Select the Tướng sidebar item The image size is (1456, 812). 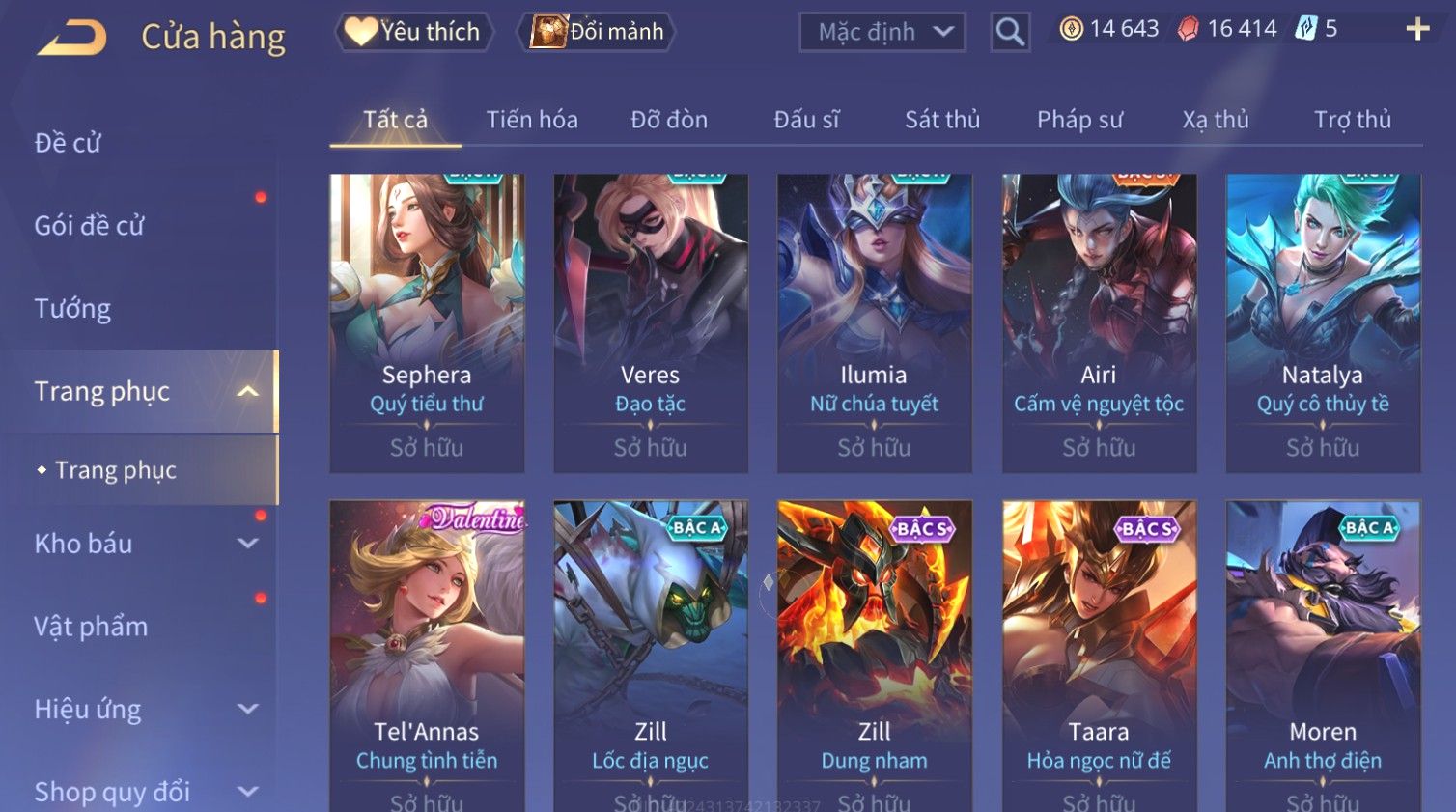72,309
